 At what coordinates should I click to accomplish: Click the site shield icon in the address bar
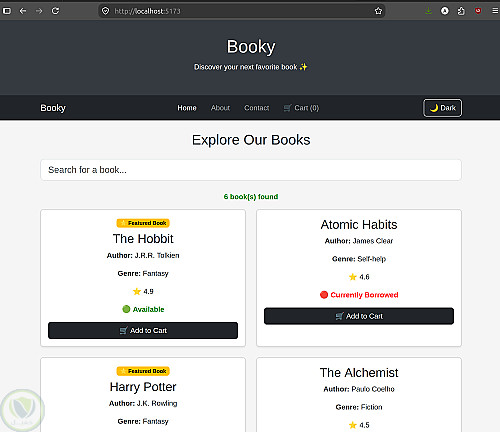(106, 11)
